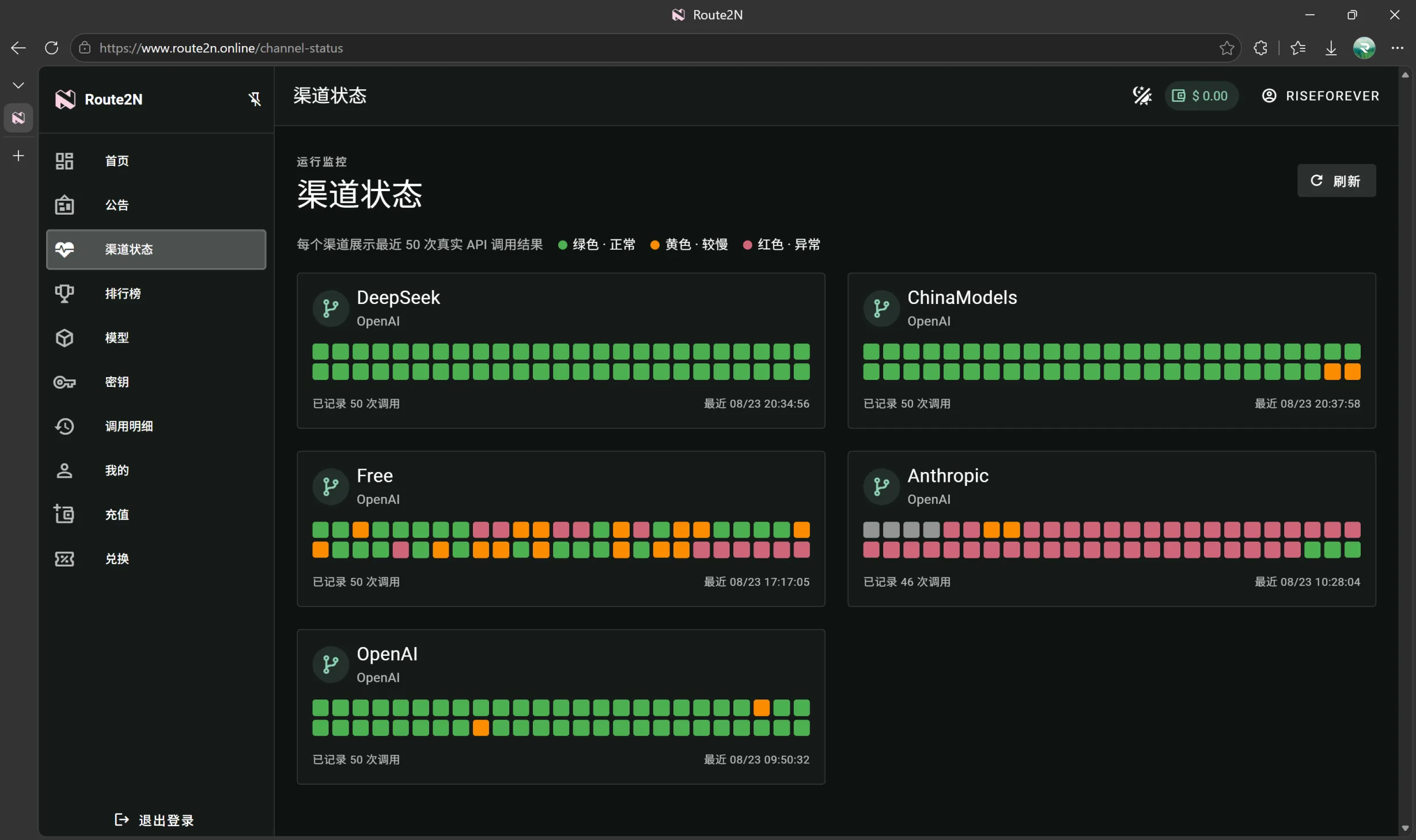
Task: Click the 黄色 · 较慢 legend item
Action: [689, 245]
